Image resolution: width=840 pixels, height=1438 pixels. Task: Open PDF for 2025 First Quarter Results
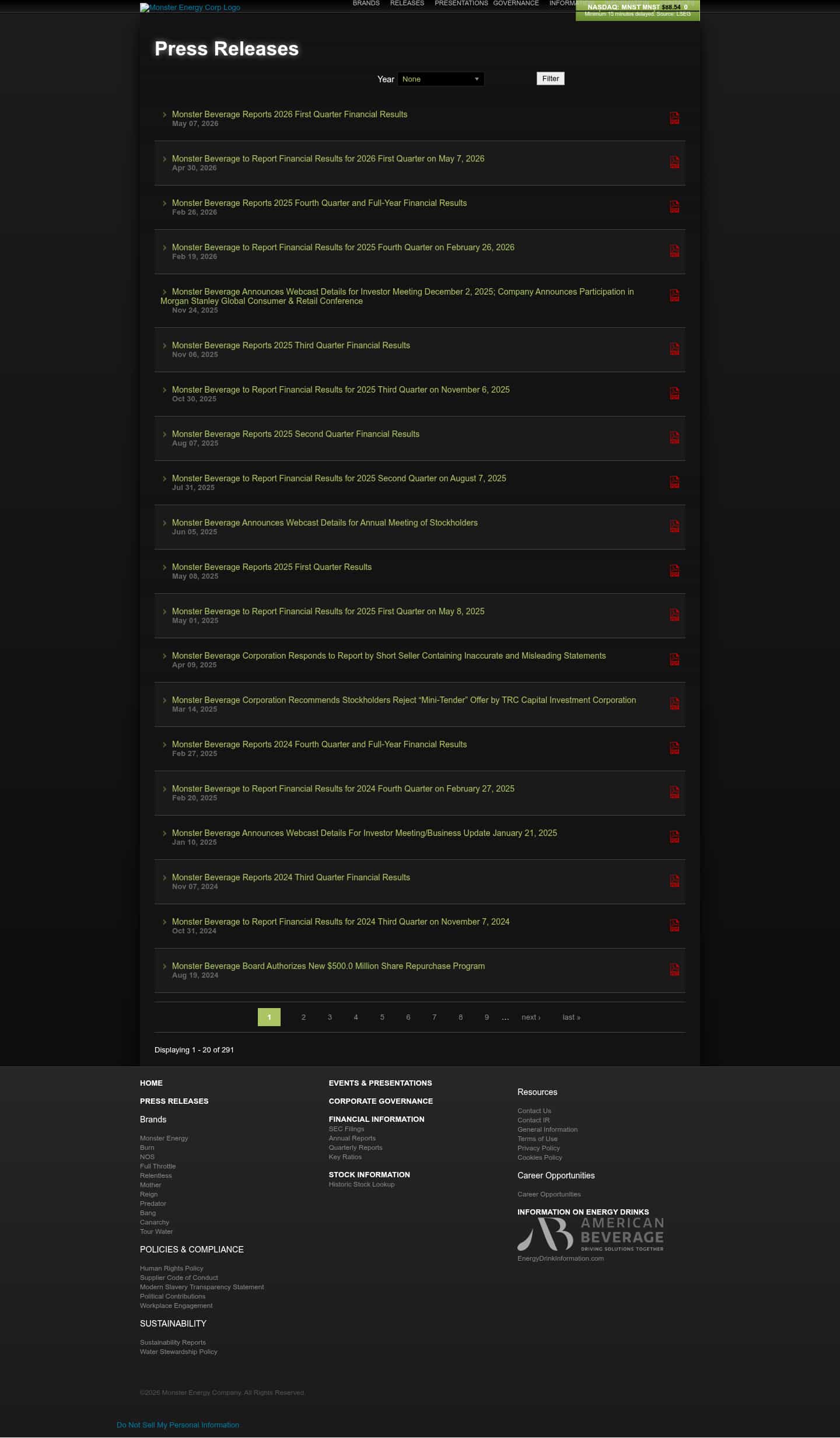[674, 571]
